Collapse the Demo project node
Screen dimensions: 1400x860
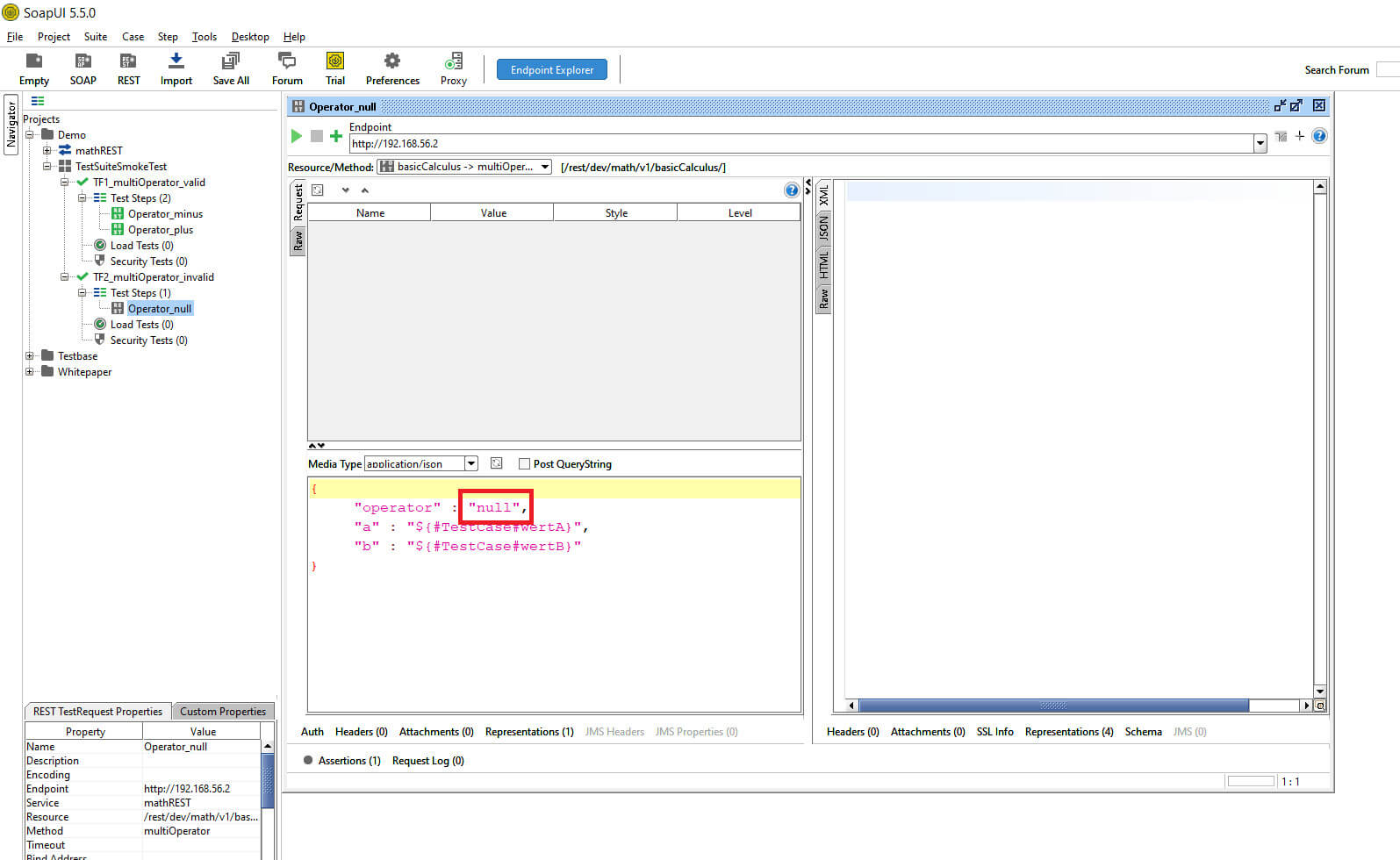point(30,135)
